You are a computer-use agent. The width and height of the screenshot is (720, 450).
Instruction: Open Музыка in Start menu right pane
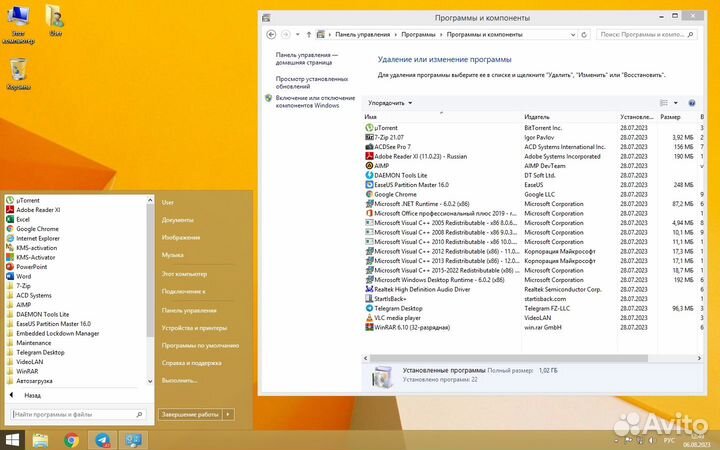coord(173,255)
